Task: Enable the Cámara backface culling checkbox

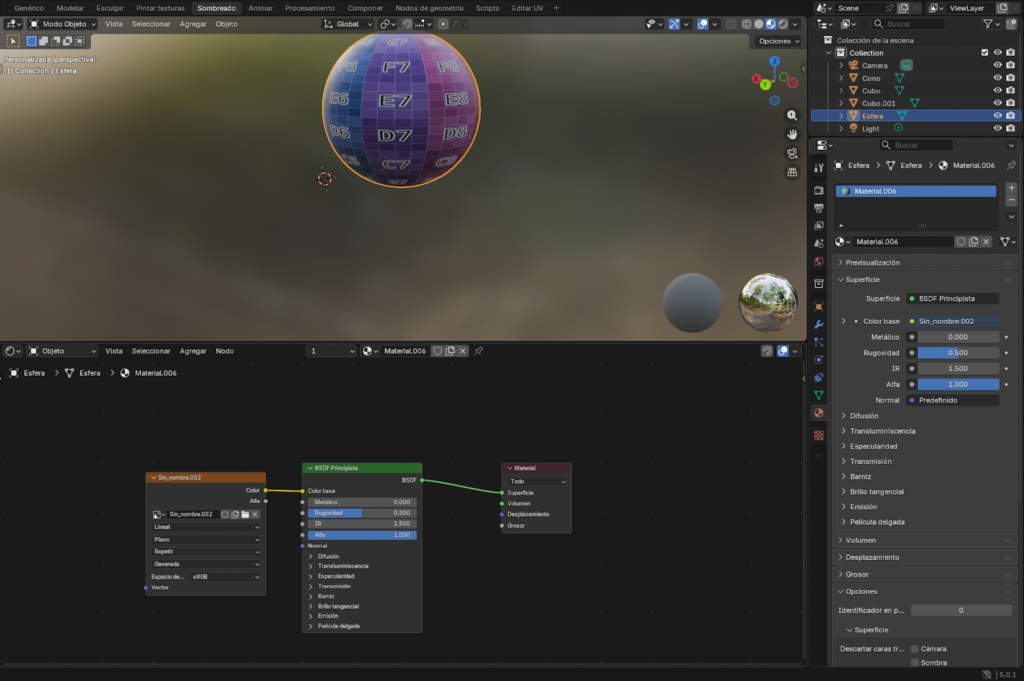Action: (914, 648)
